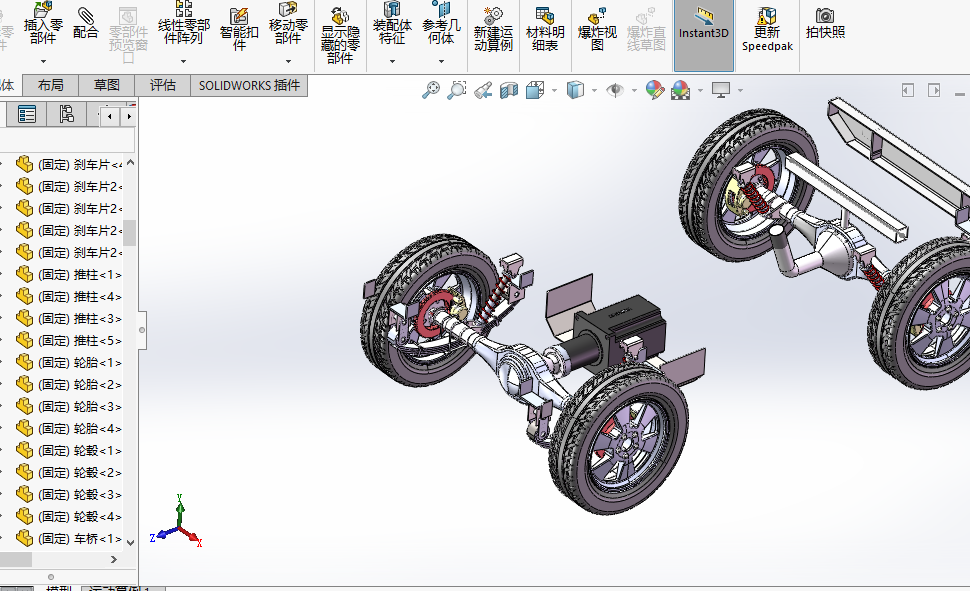Switch to the 草图 (Sketch) tab
The image size is (970, 591).
point(106,85)
